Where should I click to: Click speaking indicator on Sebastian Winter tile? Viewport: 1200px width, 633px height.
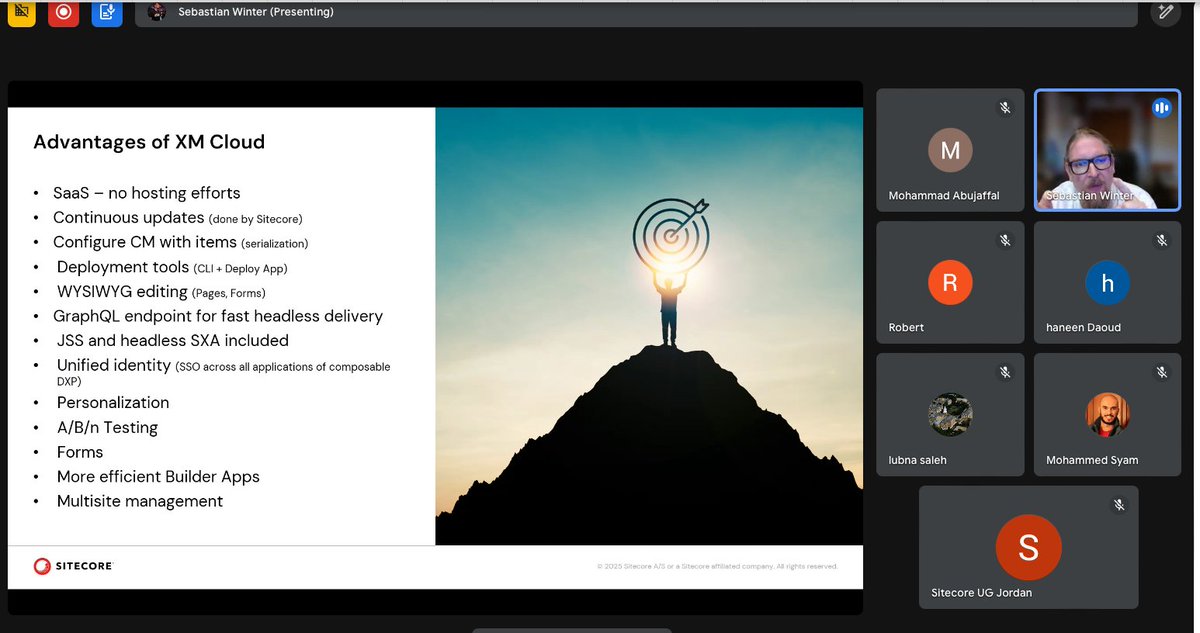1161,108
